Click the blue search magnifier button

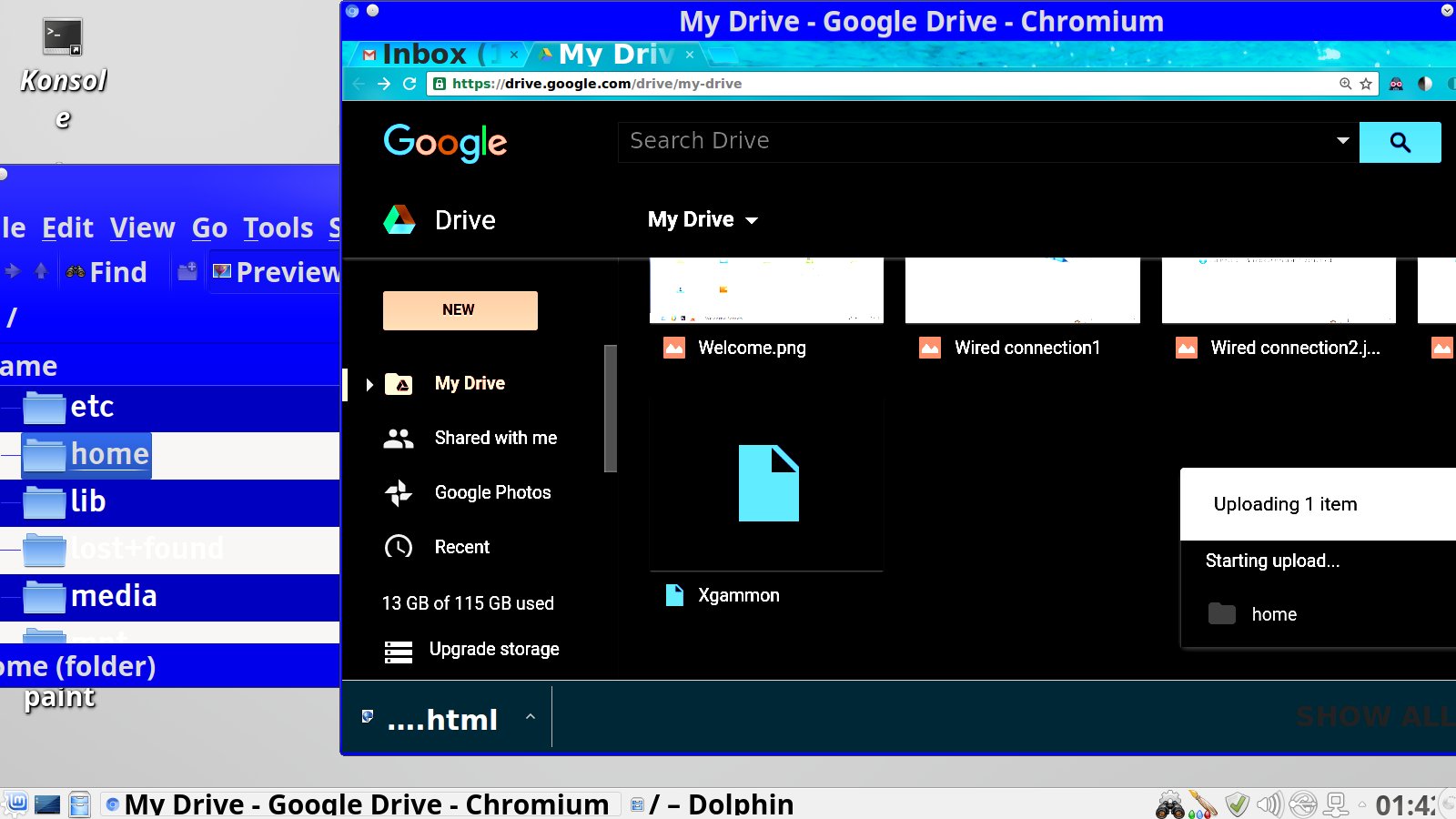pos(1400,142)
